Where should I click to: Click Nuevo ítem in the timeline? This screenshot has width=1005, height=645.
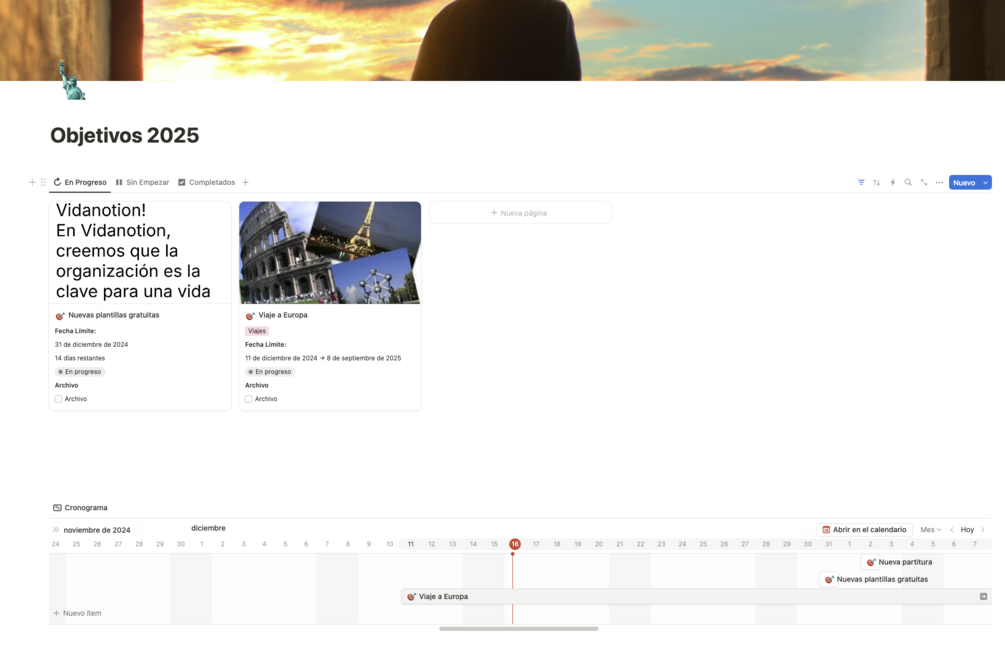[77, 613]
